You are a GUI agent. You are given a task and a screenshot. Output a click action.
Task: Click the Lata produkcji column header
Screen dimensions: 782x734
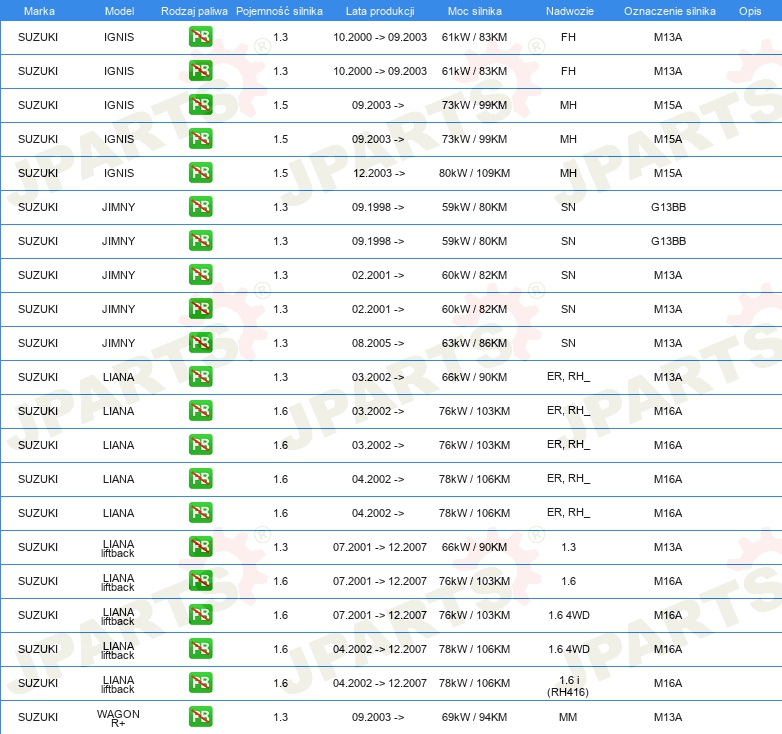coord(380,11)
